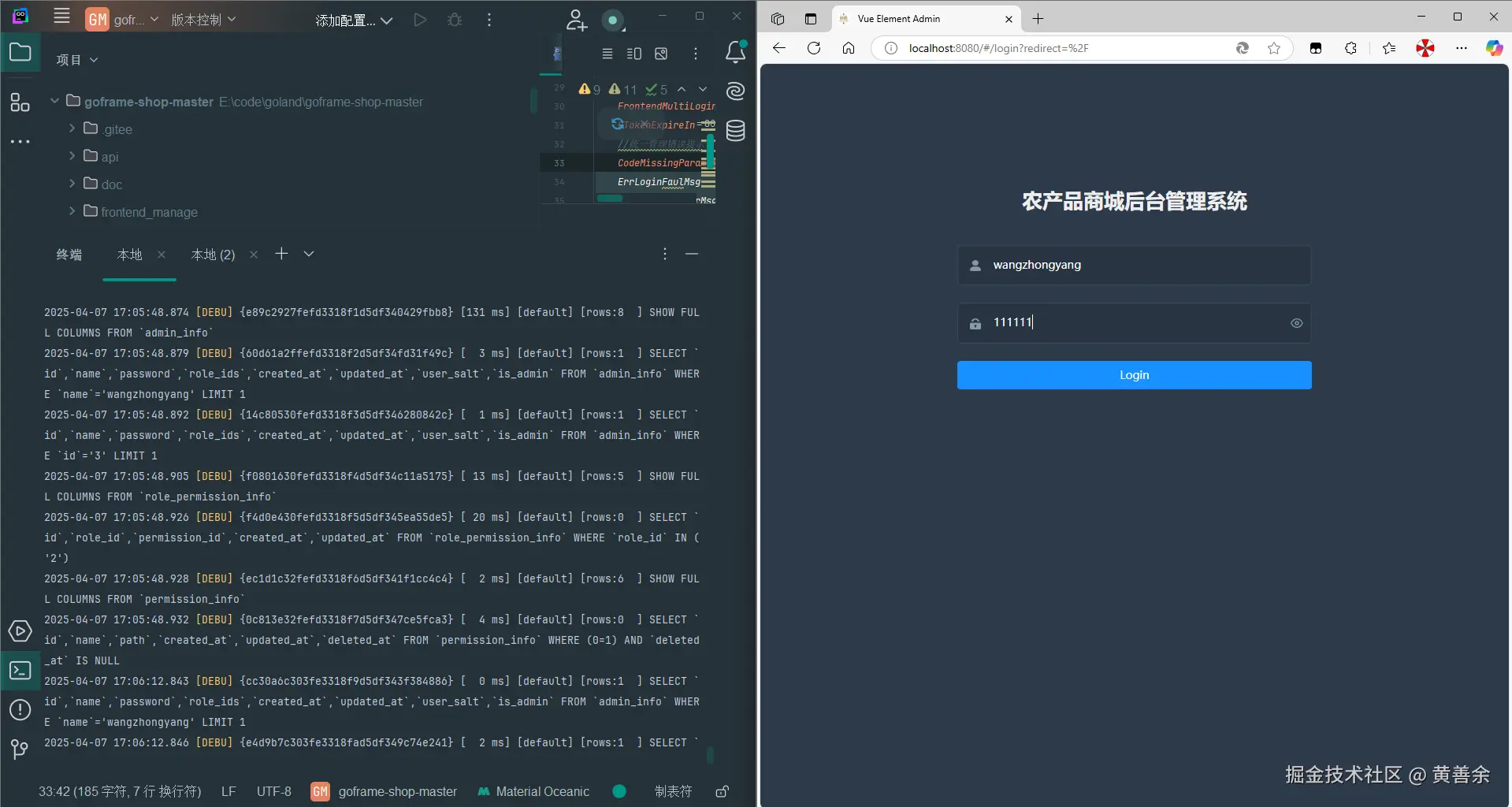Collapse the goframe-shop-master root folder
1512x807 pixels.
pos(54,100)
